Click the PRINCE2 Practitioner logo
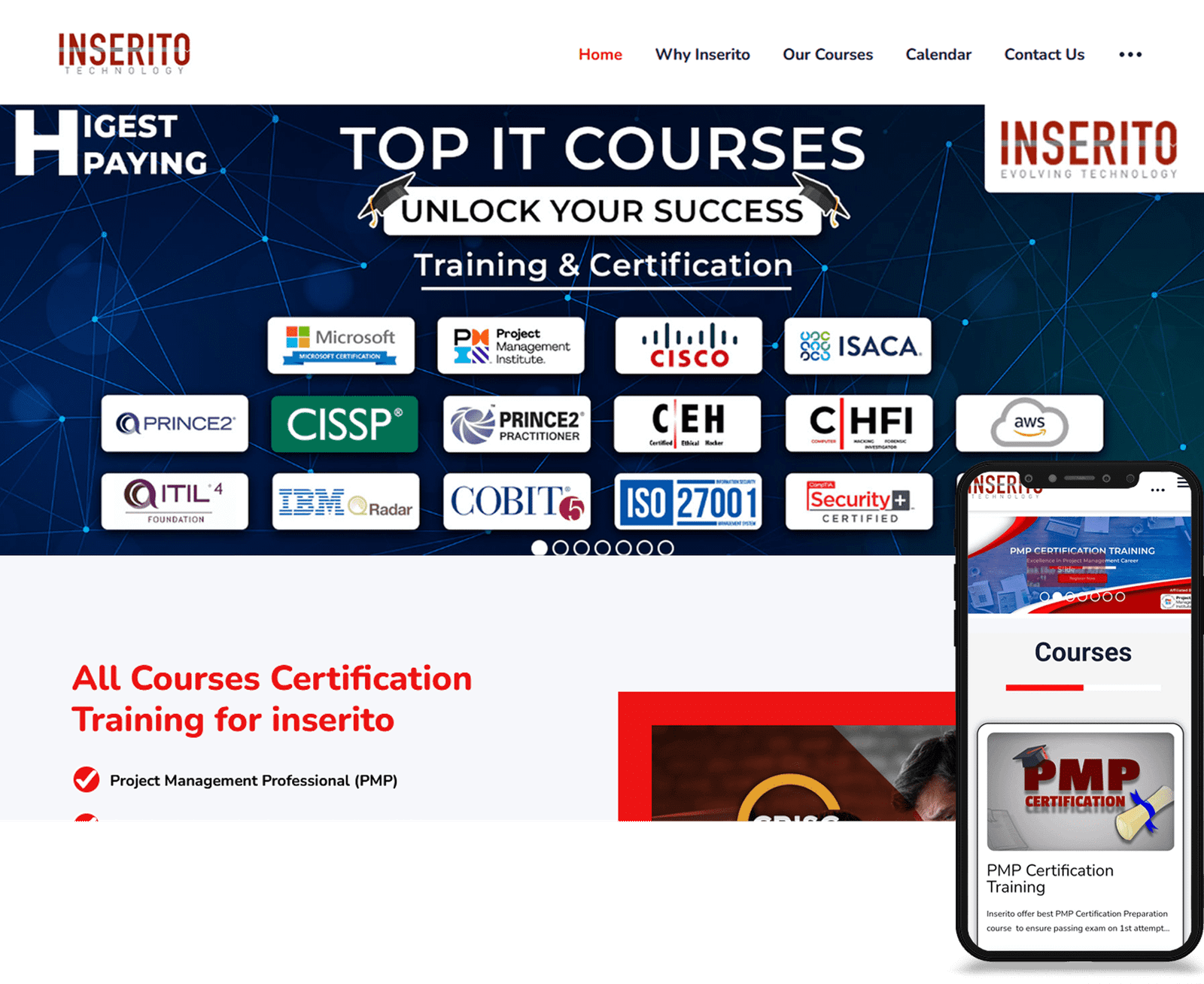The height and width of the screenshot is (984, 1204). pyautogui.click(x=517, y=424)
